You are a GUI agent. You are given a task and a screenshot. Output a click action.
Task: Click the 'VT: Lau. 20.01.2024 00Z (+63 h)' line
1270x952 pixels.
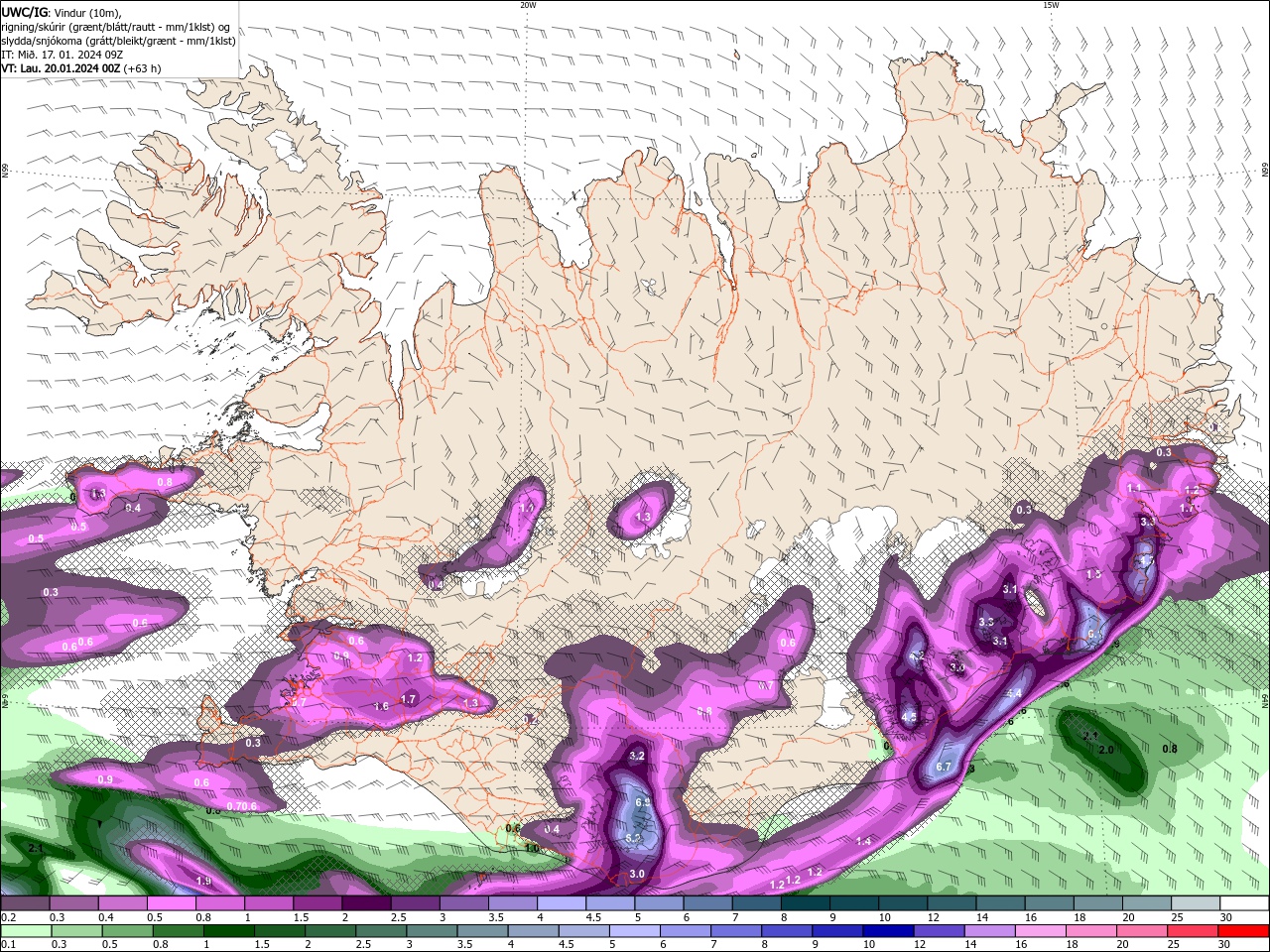pyautogui.click(x=80, y=68)
